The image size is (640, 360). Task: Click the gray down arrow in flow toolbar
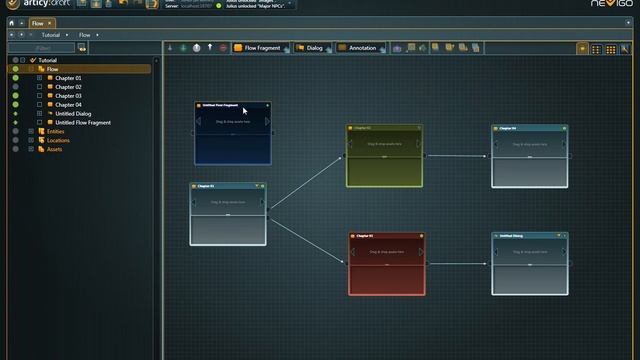[170, 48]
